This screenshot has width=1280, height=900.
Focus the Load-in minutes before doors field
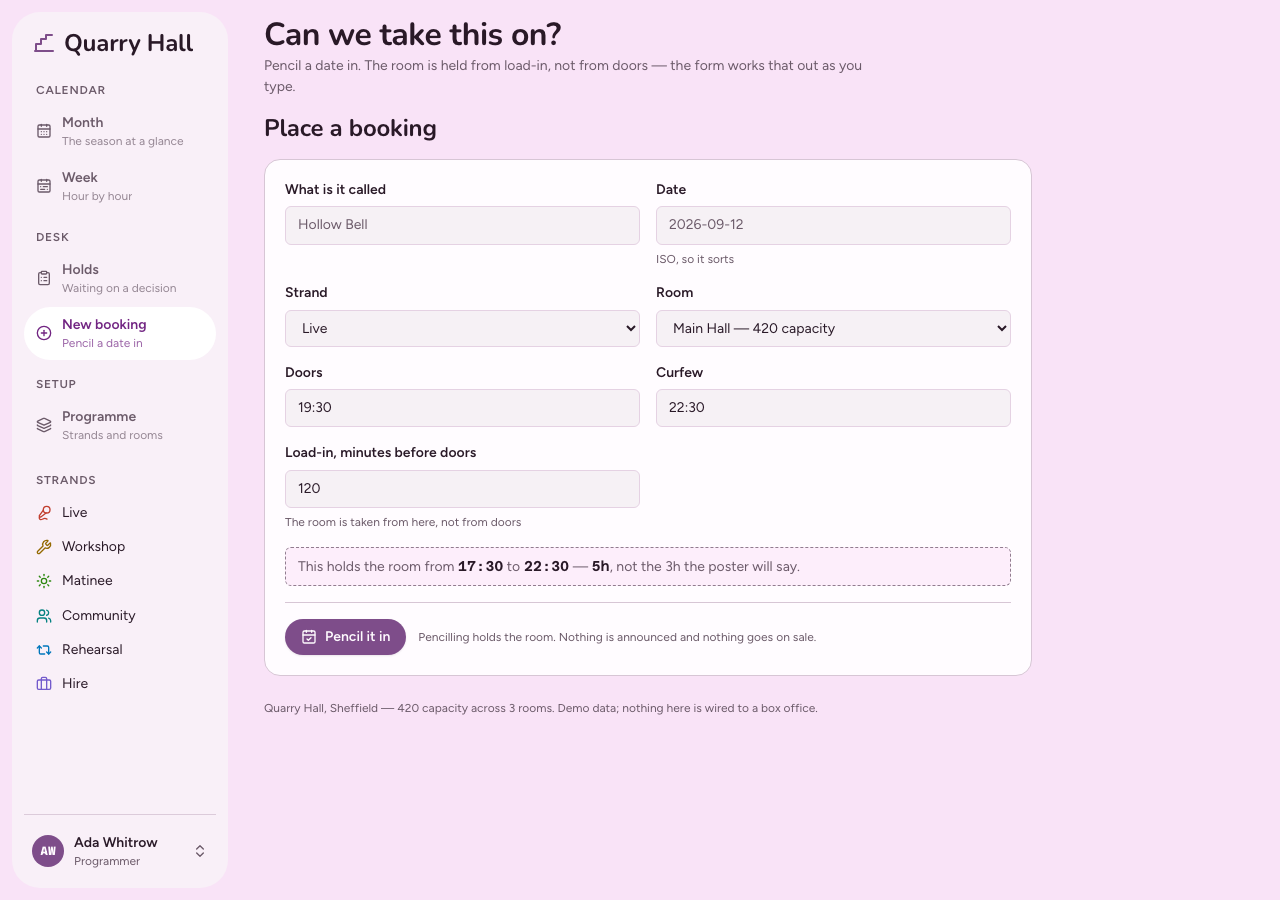point(462,489)
